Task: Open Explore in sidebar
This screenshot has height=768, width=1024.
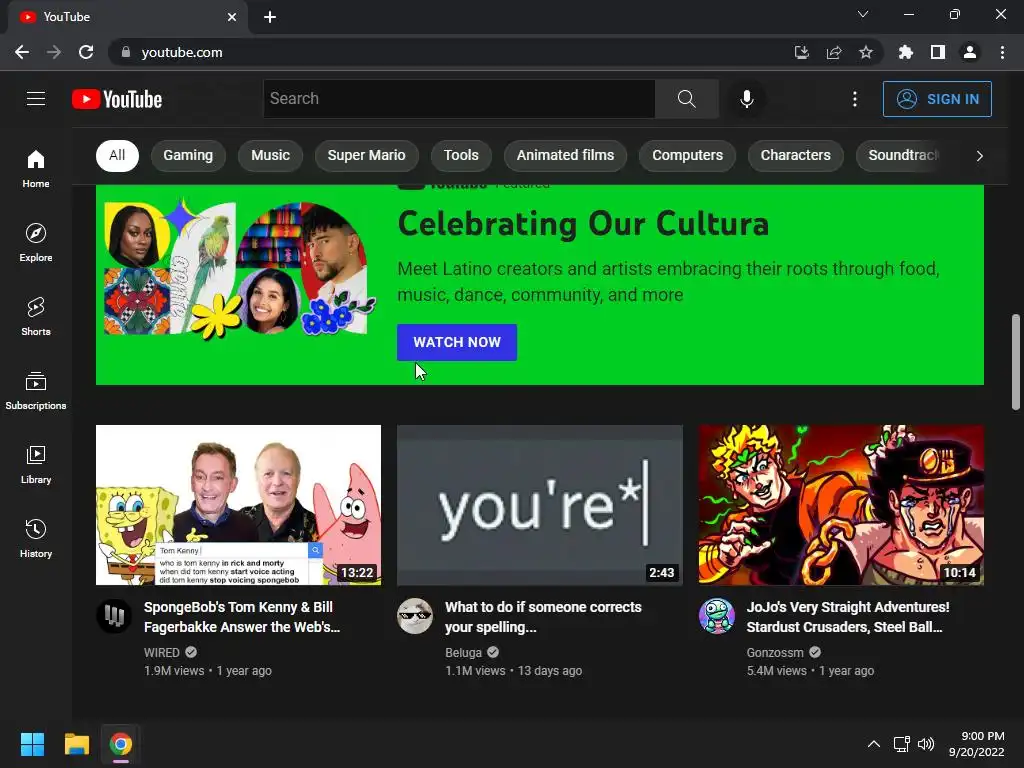Action: pyautogui.click(x=36, y=242)
